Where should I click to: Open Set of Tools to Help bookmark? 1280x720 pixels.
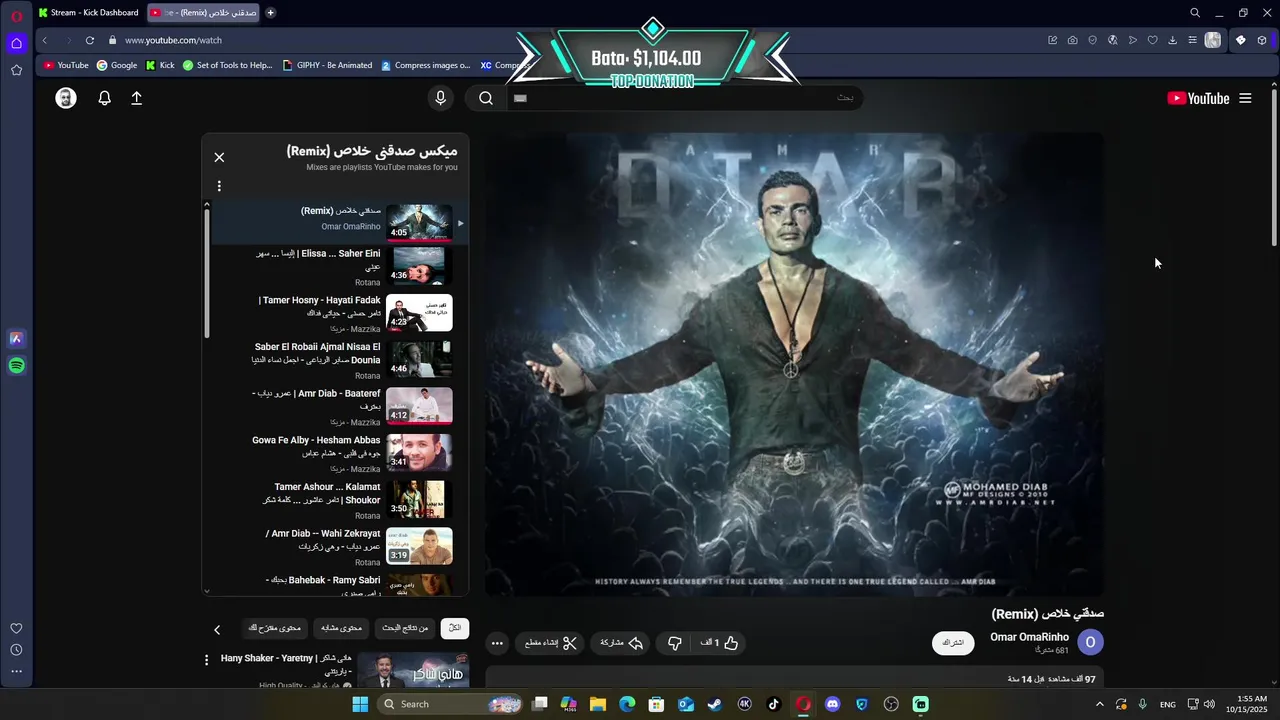pos(227,65)
